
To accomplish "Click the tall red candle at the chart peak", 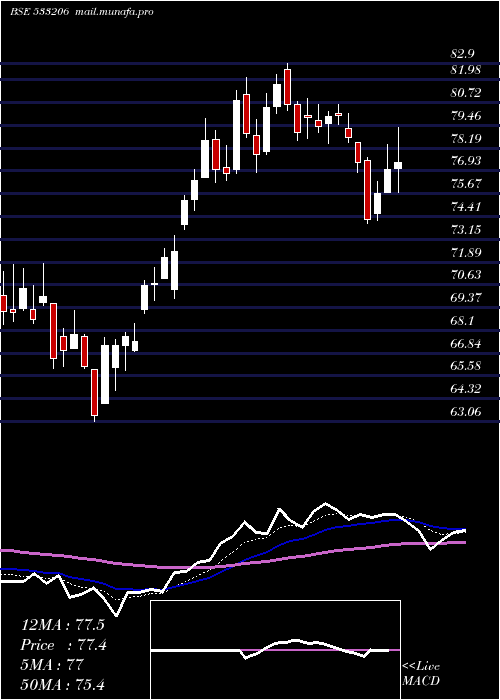I will 287,87.
